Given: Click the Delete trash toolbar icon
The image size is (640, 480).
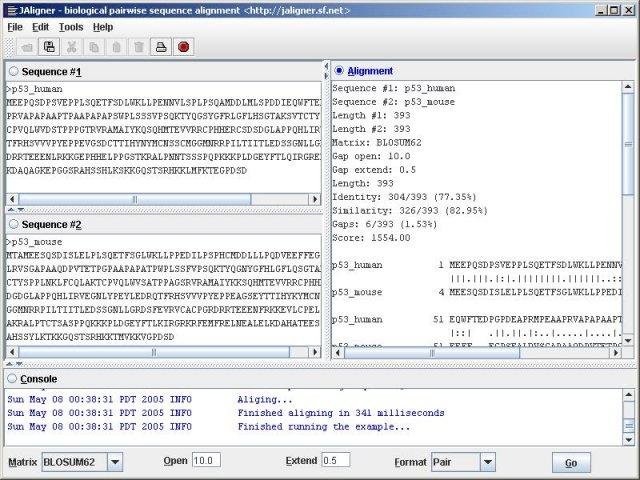Looking at the screenshot, I should point(139,47).
